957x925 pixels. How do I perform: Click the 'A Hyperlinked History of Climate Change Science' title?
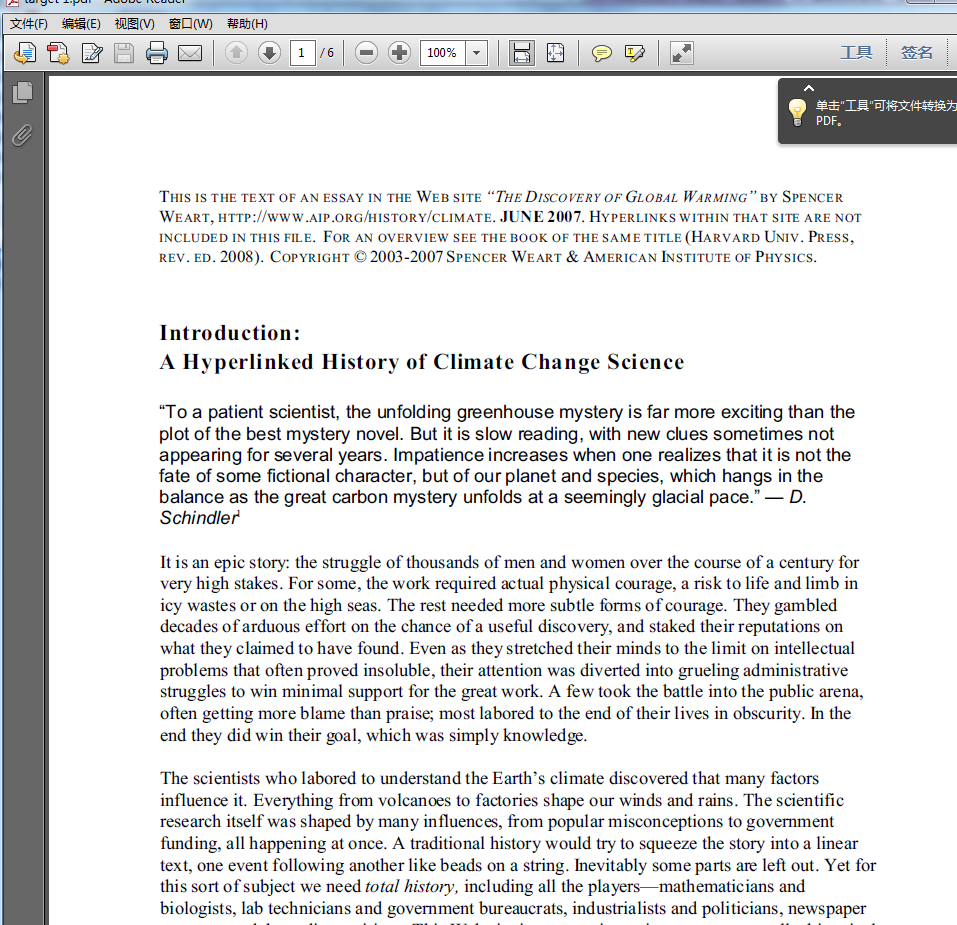[422, 362]
